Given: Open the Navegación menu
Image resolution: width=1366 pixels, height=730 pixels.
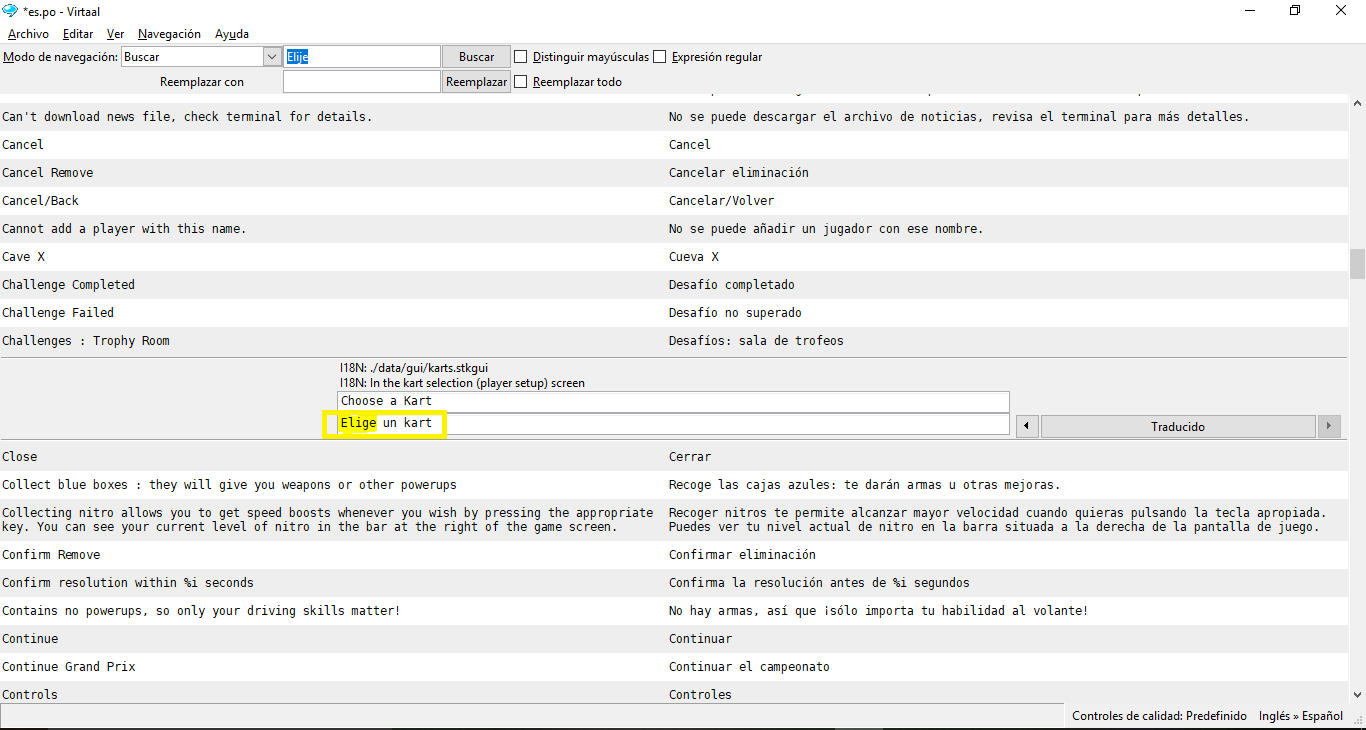Looking at the screenshot, I should pyautogui.click(x=168, y=33).
